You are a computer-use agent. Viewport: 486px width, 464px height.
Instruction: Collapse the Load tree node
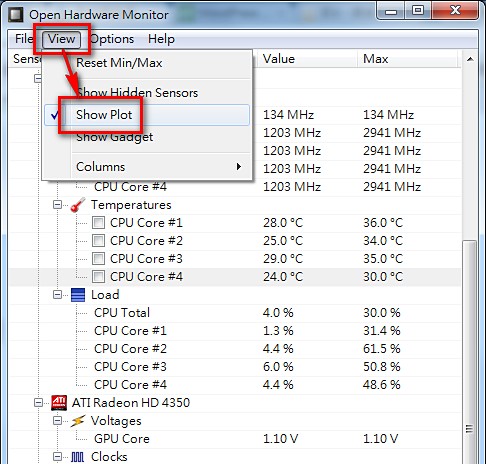pyautogui.click(x=58, y=295)
